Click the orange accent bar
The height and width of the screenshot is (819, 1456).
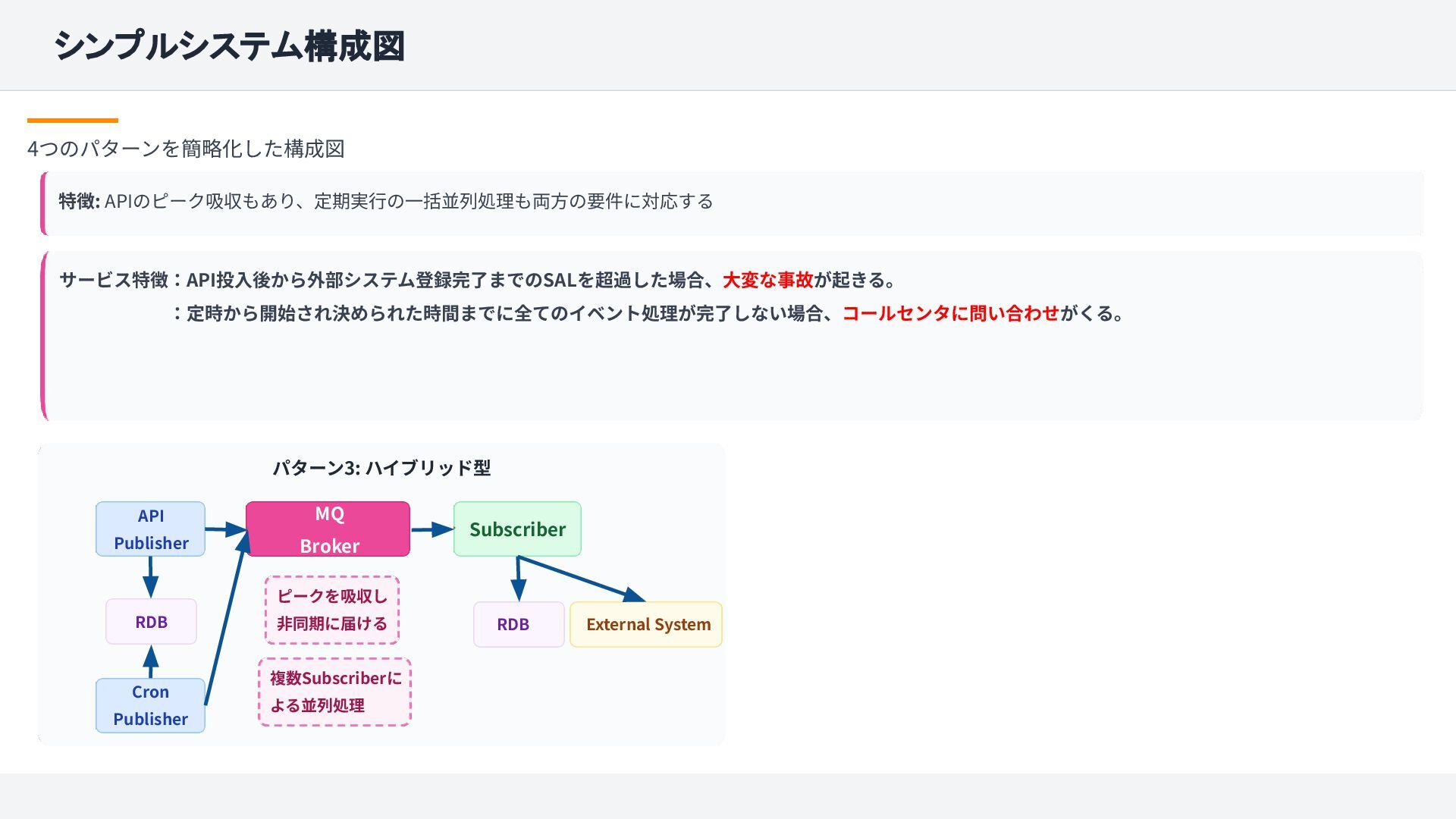point(73,120)
